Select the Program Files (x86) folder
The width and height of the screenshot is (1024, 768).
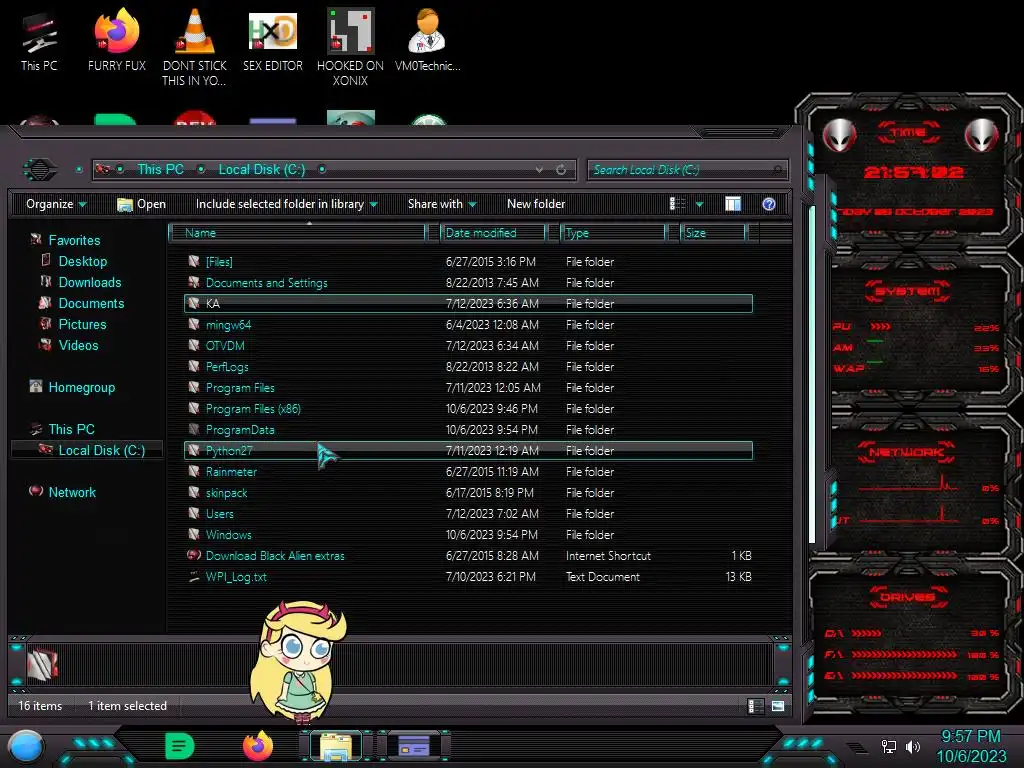point(468,409)
